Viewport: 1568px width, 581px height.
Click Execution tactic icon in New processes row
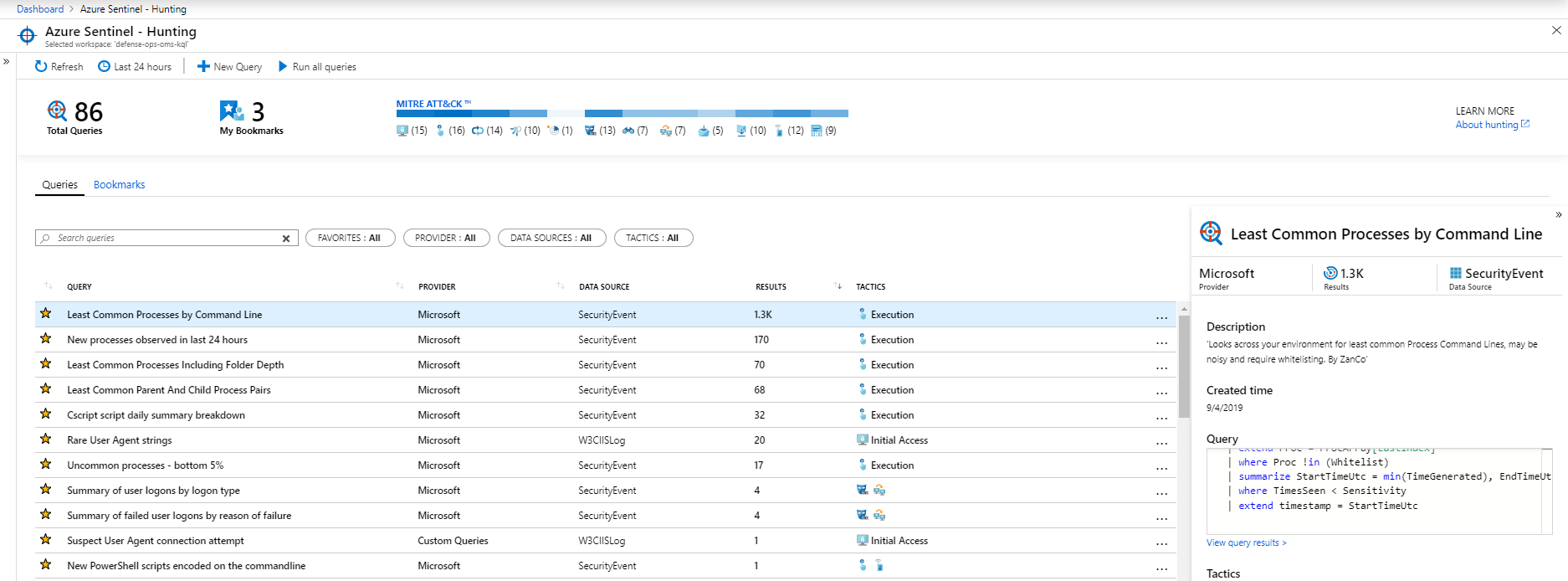[863, 340]
